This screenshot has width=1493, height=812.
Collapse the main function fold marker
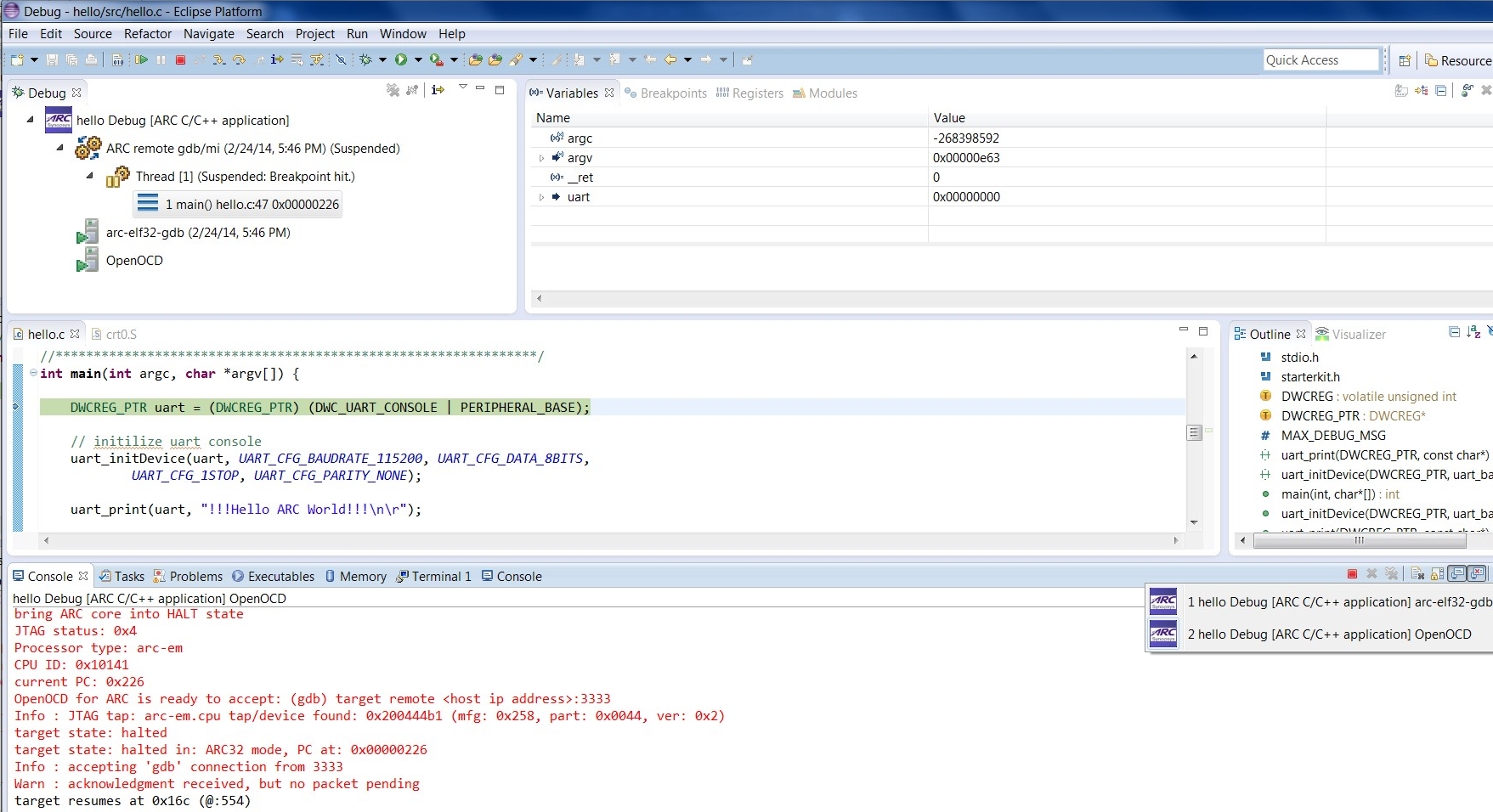pos(33,373)
